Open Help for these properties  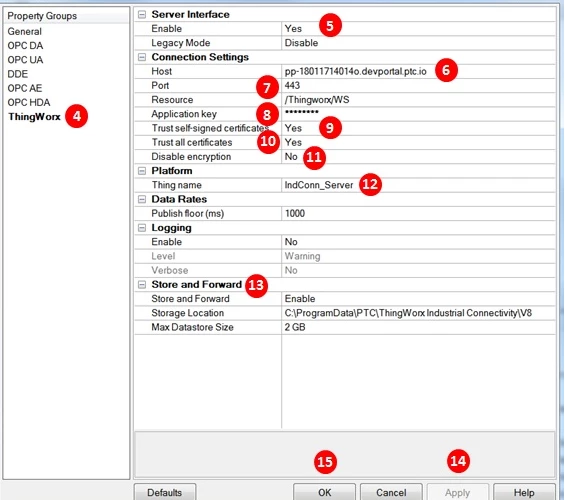click(524, 492)
